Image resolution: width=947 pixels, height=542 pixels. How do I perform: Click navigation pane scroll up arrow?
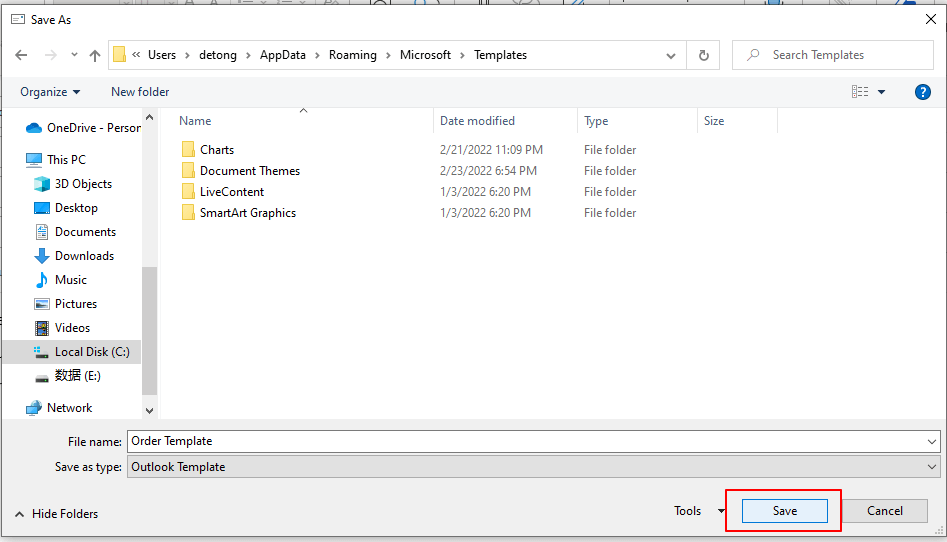pos(150,118)
